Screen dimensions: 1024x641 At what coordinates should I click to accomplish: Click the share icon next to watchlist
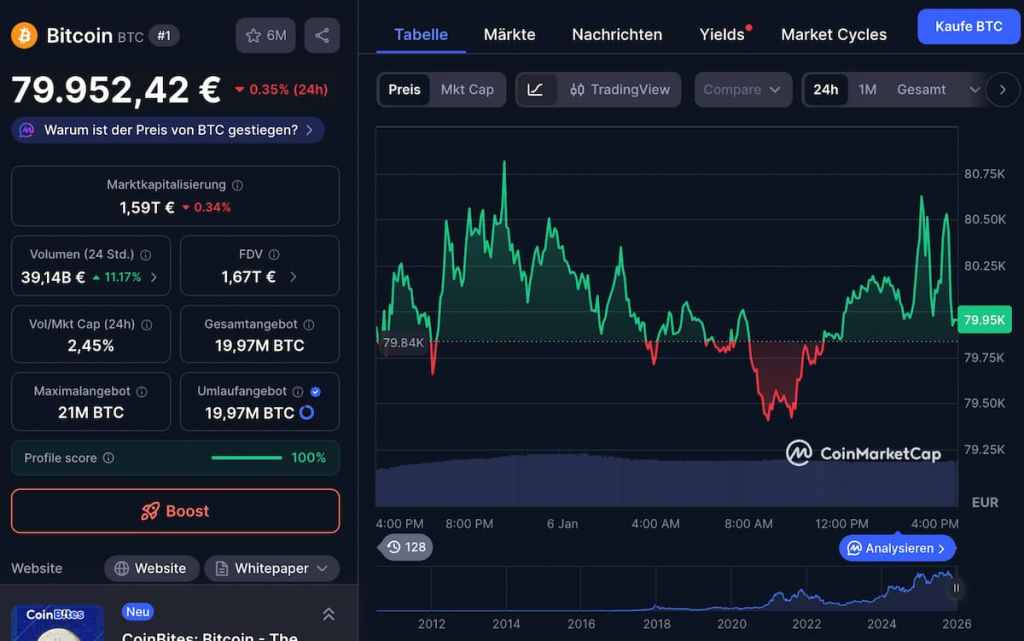click(x=322, y=36)
